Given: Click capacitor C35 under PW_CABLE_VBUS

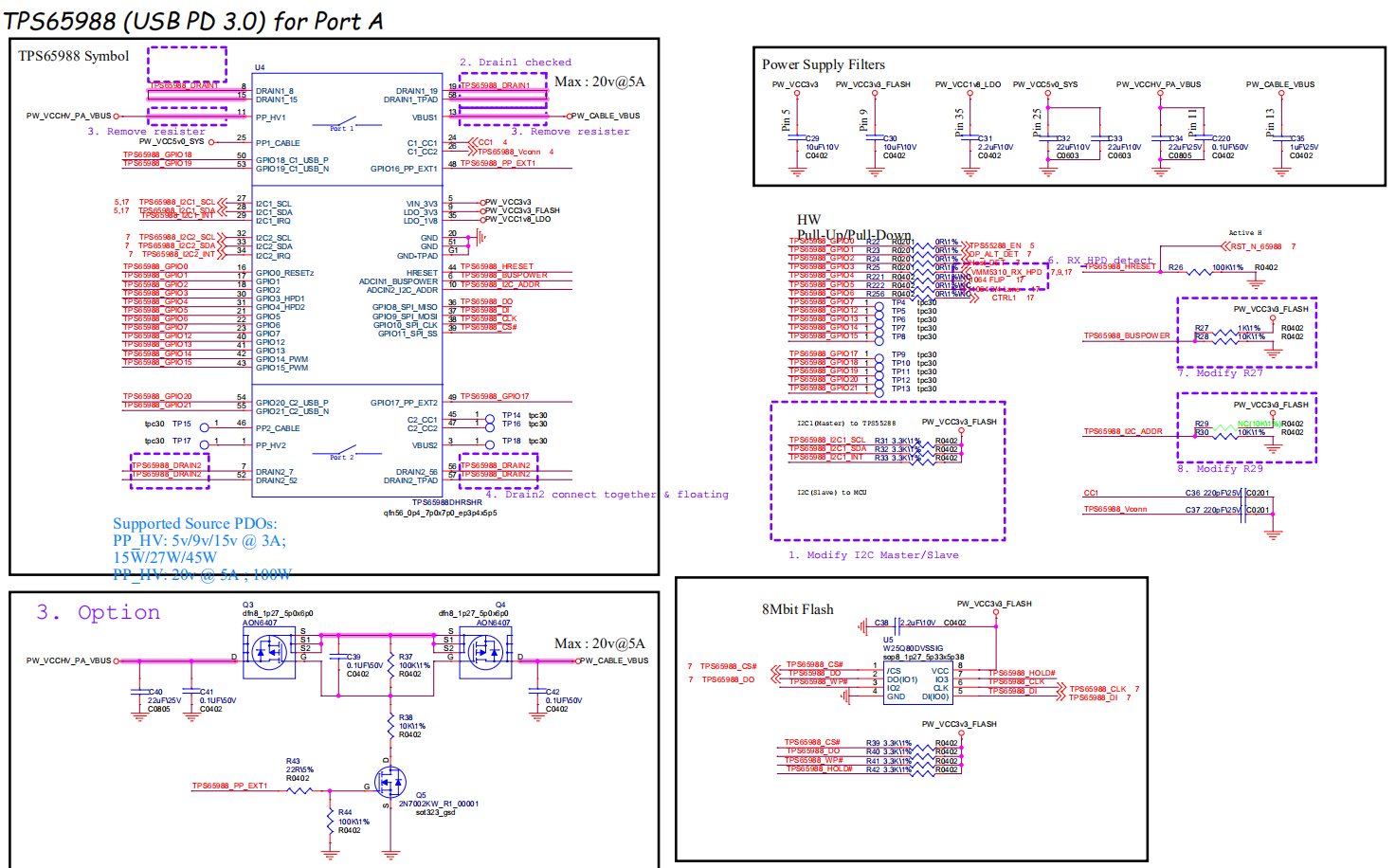Looking at the screenshot, I should point(1281,138).
